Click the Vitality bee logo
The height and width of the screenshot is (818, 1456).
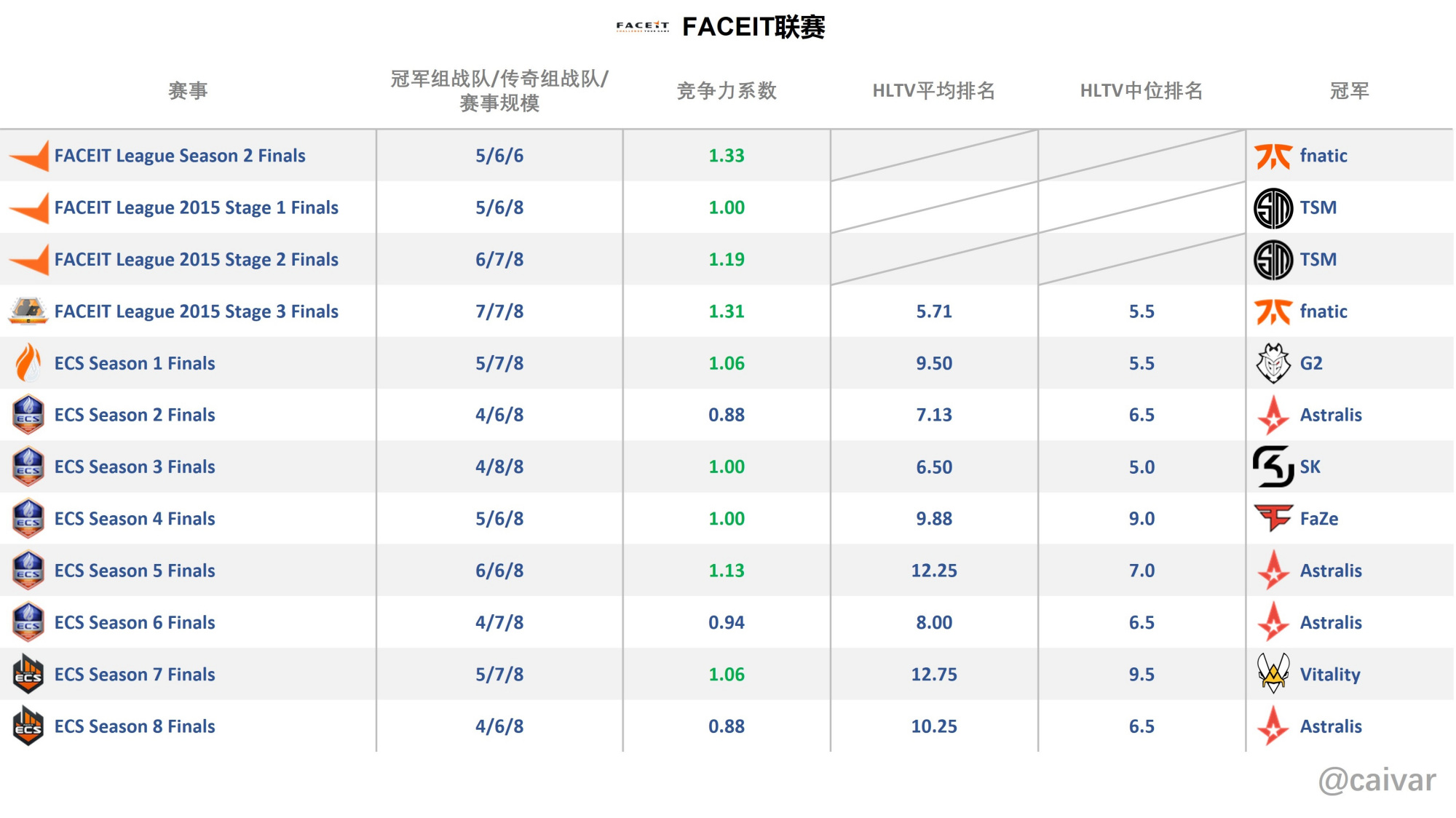tap(1273, 674)
